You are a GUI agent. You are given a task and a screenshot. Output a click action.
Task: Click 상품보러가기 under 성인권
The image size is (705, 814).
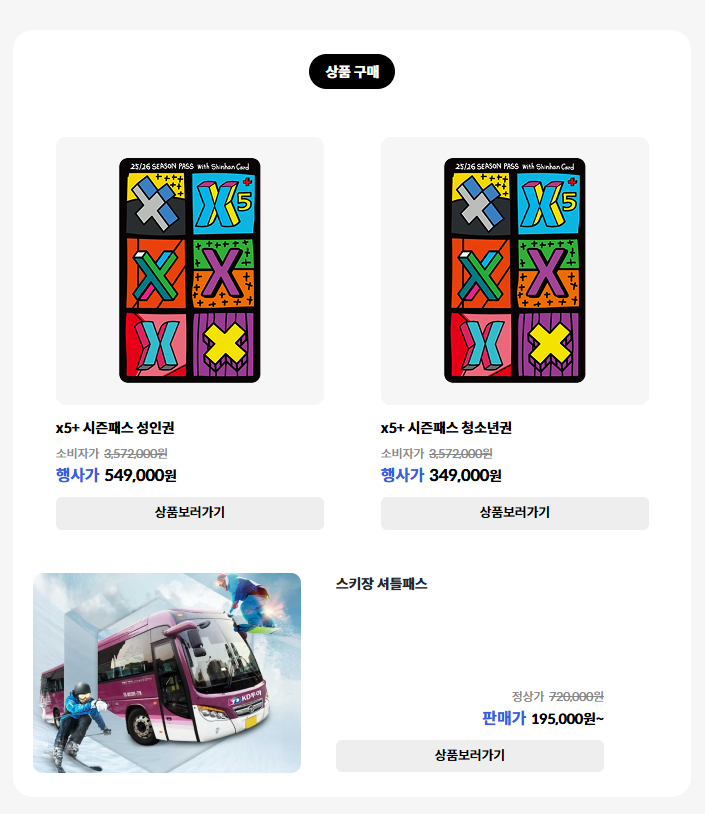coord(189,513)
